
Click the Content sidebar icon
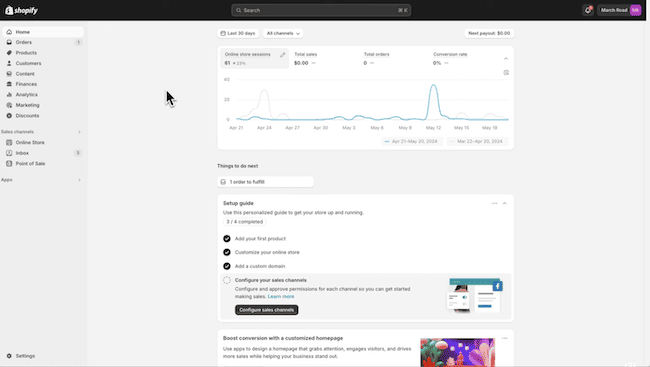tap(9, 74)
